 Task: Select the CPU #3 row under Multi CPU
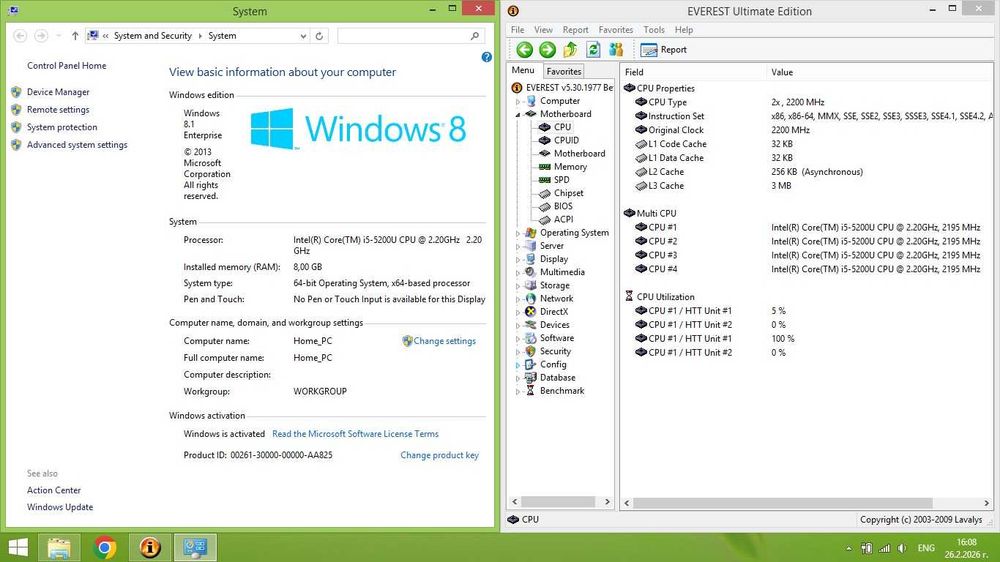[x=807, y=255]
